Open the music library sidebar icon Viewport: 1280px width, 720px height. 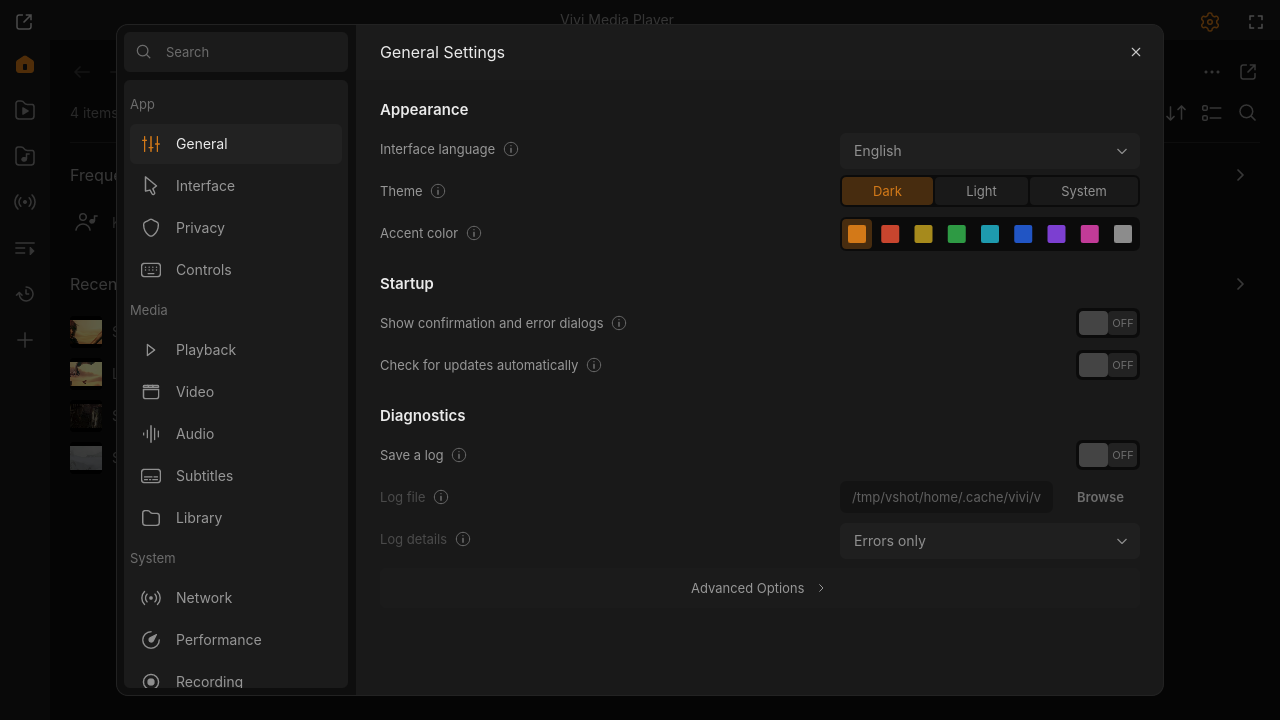point(25,156)
